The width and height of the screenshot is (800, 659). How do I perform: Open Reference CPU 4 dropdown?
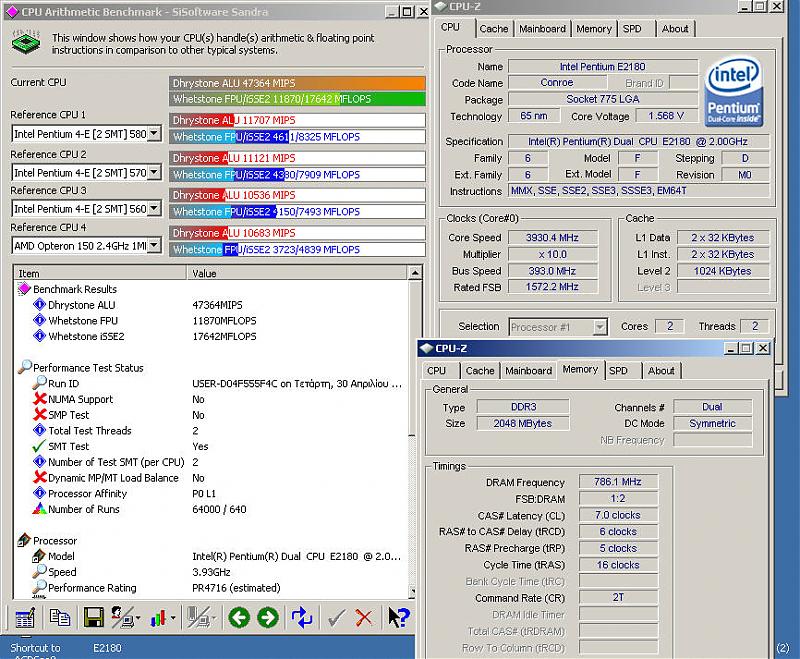tap(154, 246)
